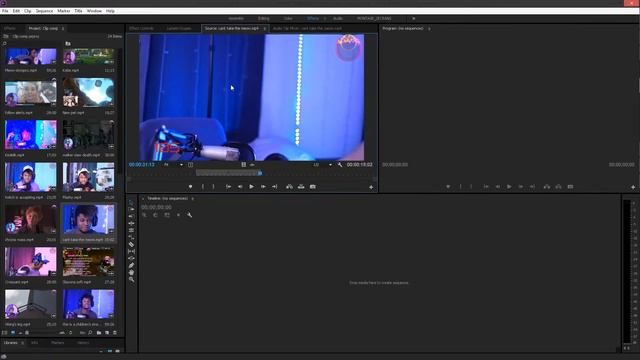Click the Drag Audio Only waveform icon
The width and height of the screenshot is (640, 360).
[x=252, y=164]
